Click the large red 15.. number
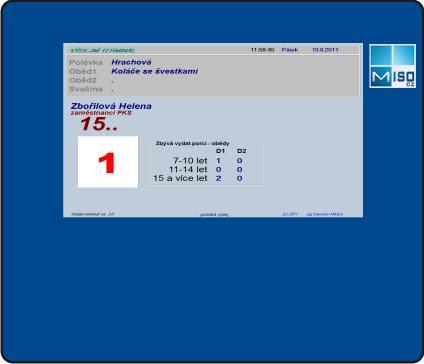The image size is (424, 364). coord(99,124)
